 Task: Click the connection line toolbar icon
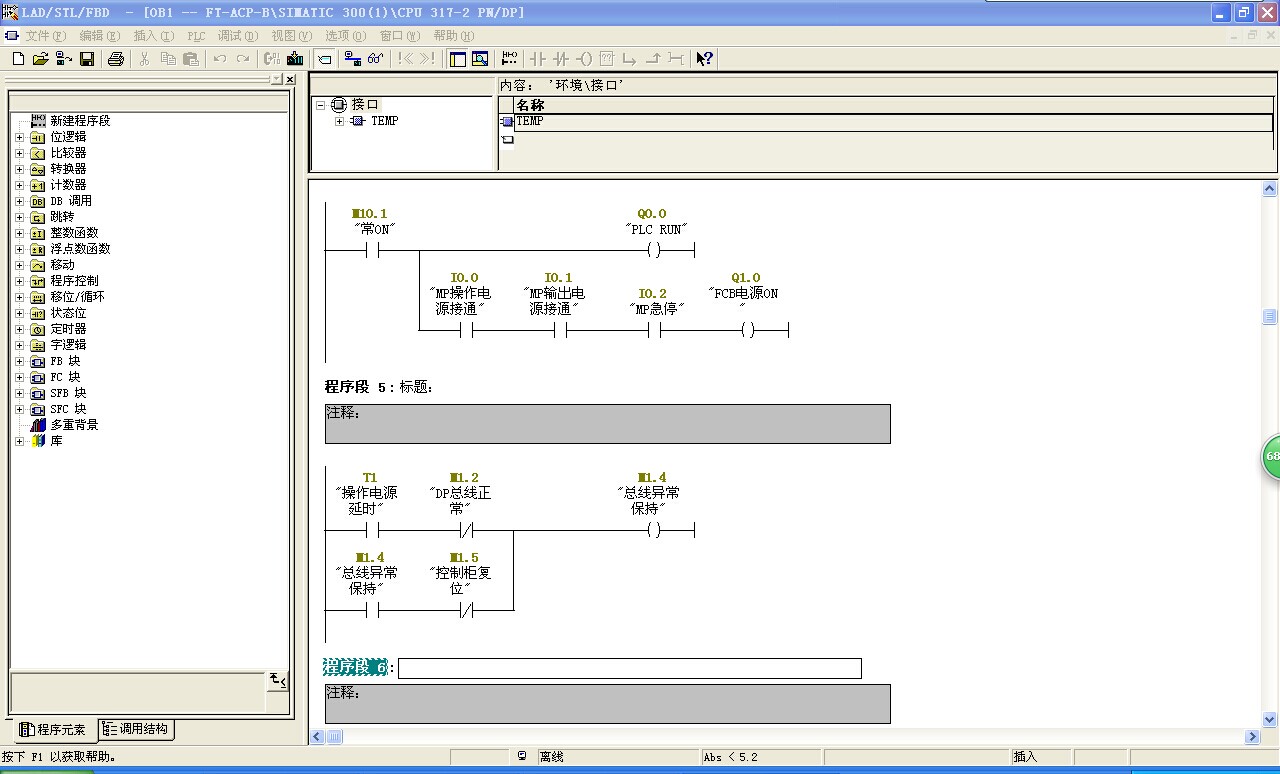point(676,59)
